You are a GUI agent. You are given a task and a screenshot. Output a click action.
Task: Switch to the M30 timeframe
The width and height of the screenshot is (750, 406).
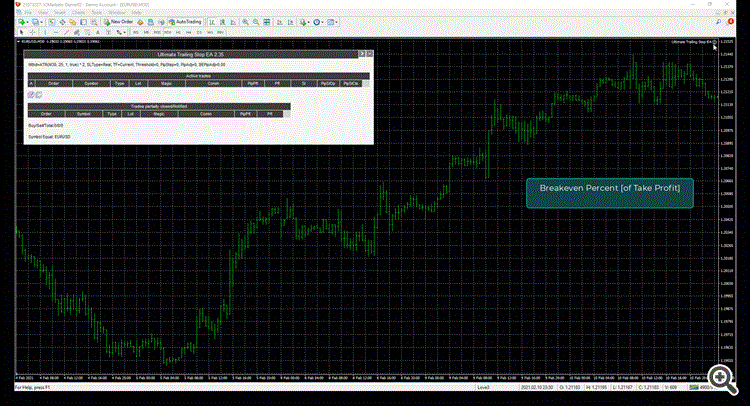pos(167,33)
